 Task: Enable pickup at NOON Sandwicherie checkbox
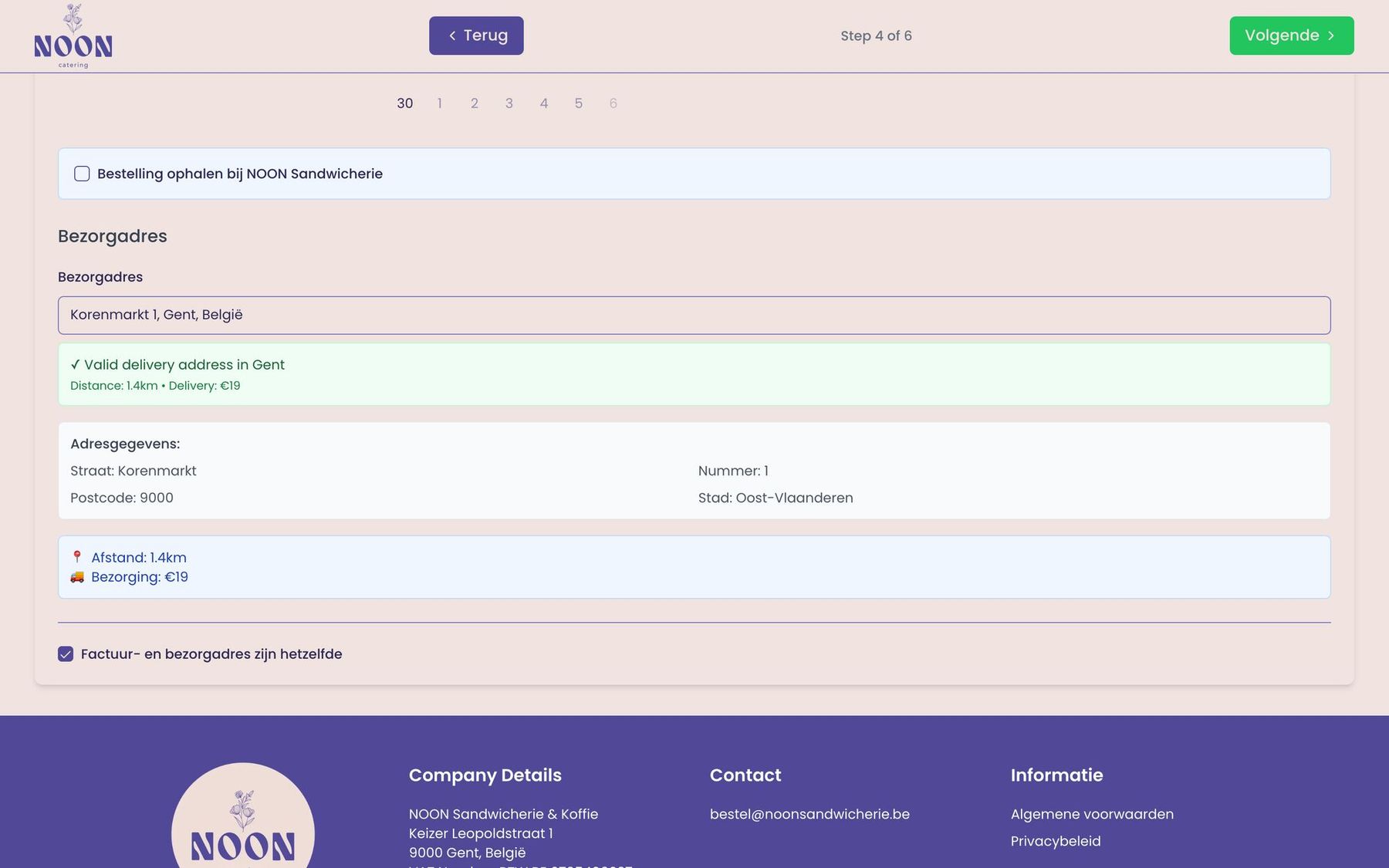coord(82,174)
